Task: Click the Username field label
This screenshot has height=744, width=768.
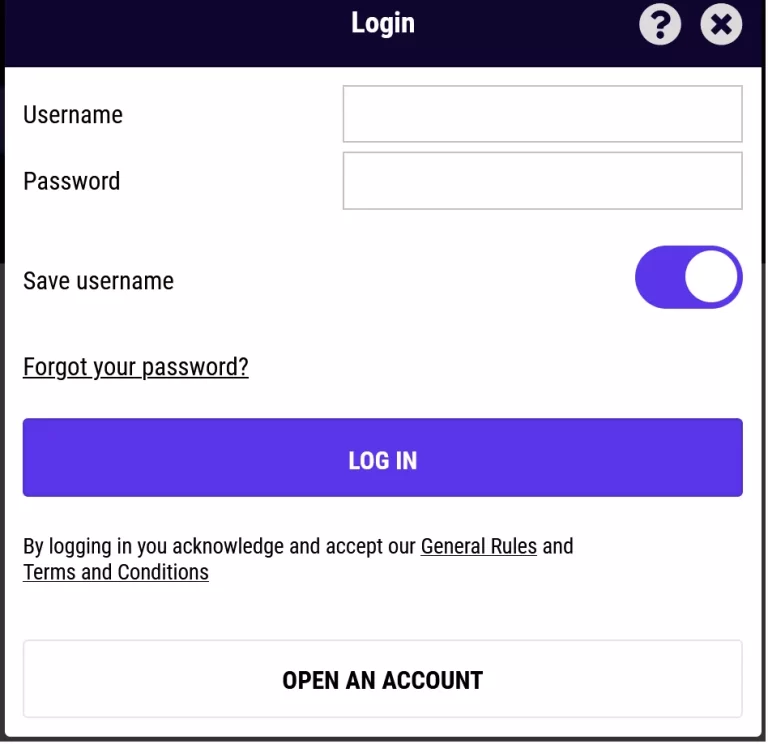Action: pyautogui.click(x=73, y=115)
